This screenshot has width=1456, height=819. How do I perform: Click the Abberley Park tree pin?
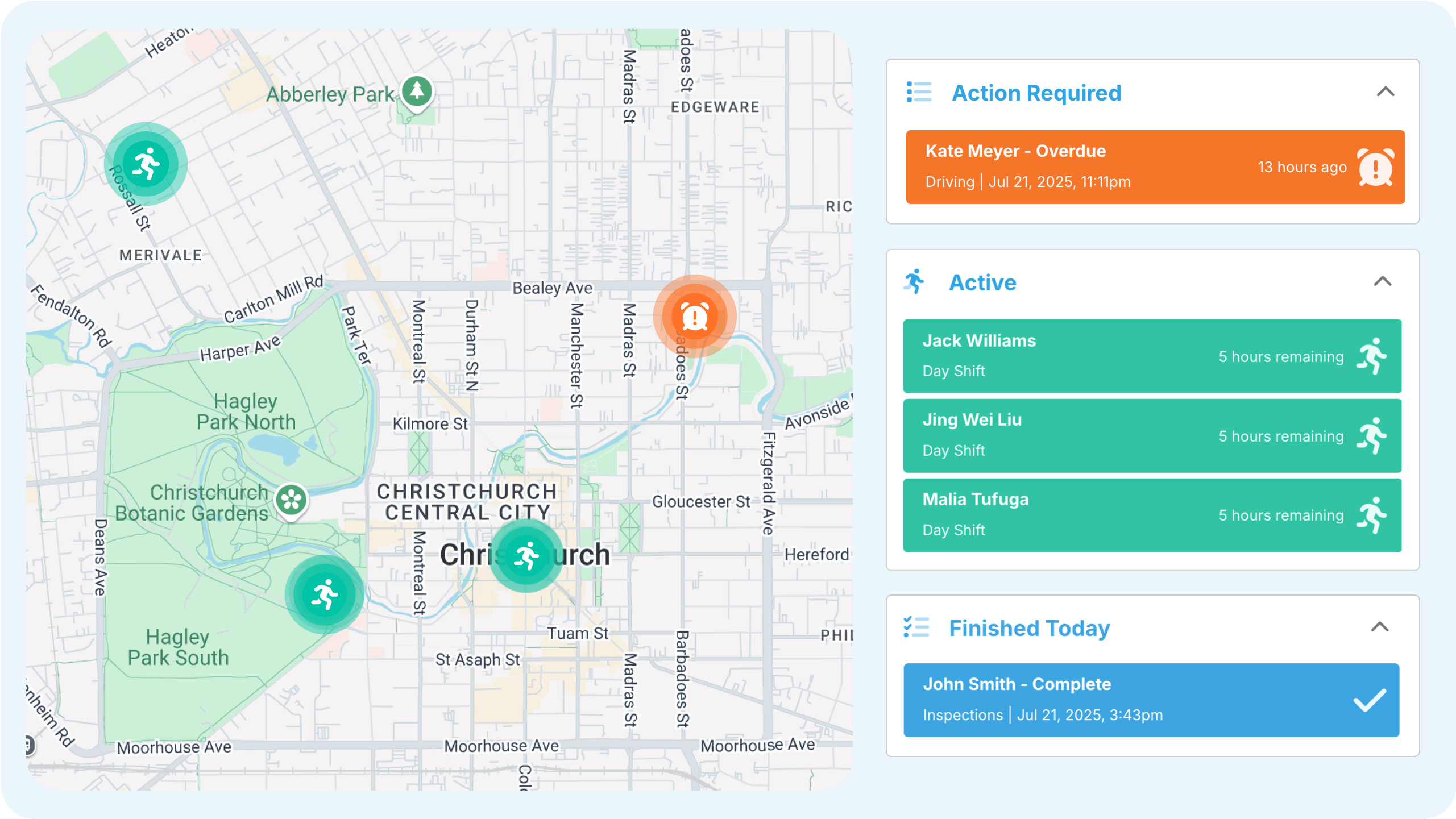[x=417, y=91]
